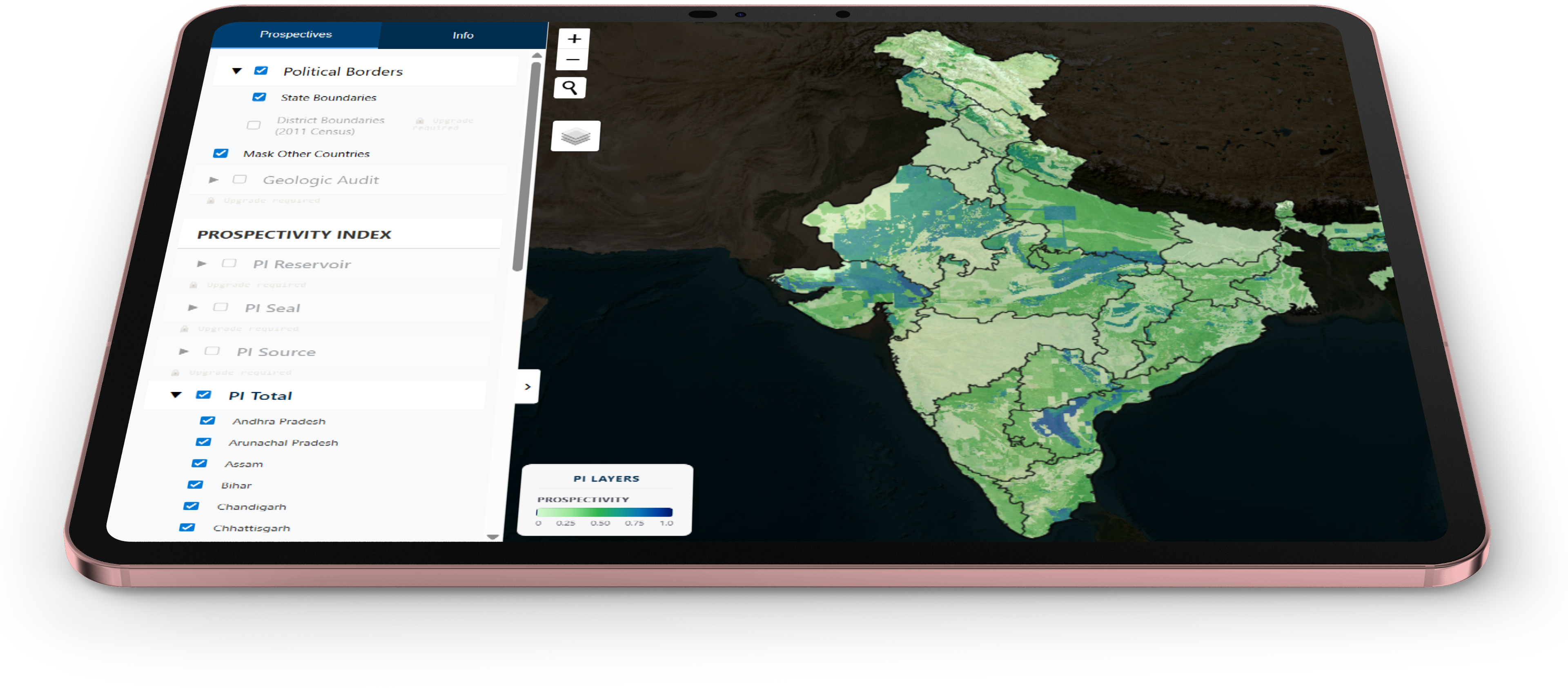The image size is (1568, 688).
Task: Click the lock icon beside District Boundaries
Action: pyautogui.click(x=419, y=120)
